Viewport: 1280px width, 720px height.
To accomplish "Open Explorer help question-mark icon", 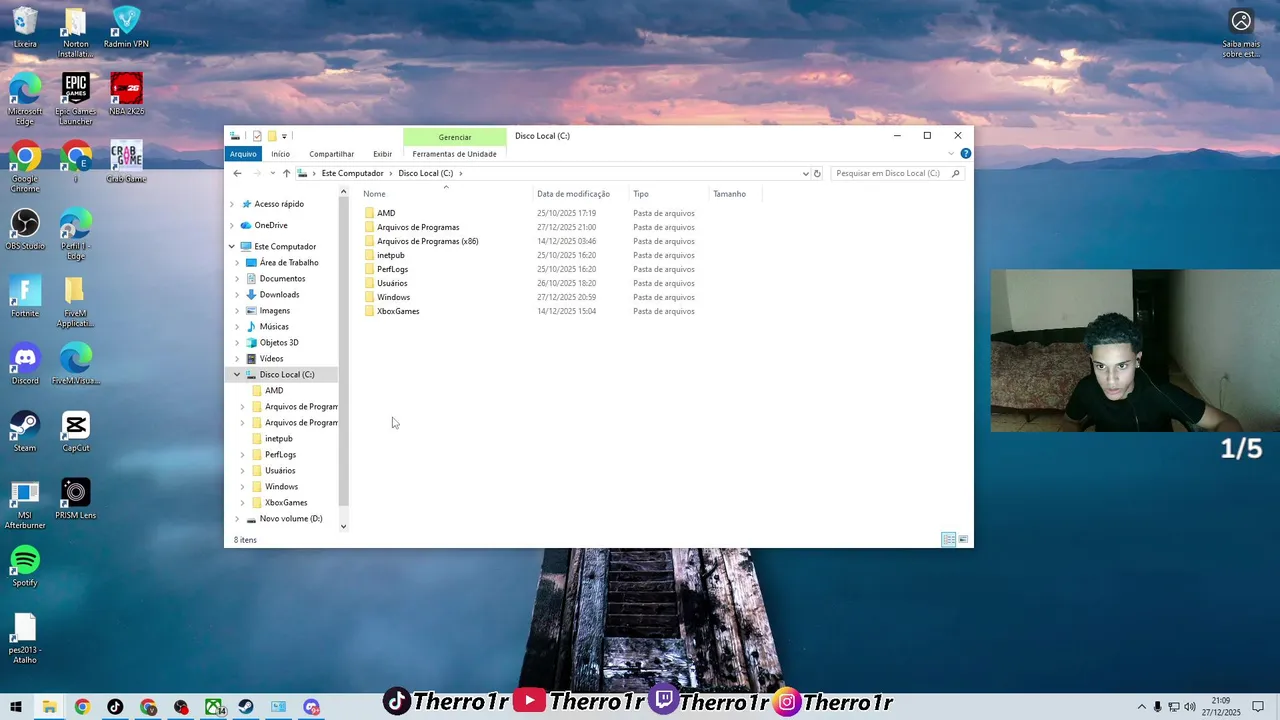I will coord(965,154).
